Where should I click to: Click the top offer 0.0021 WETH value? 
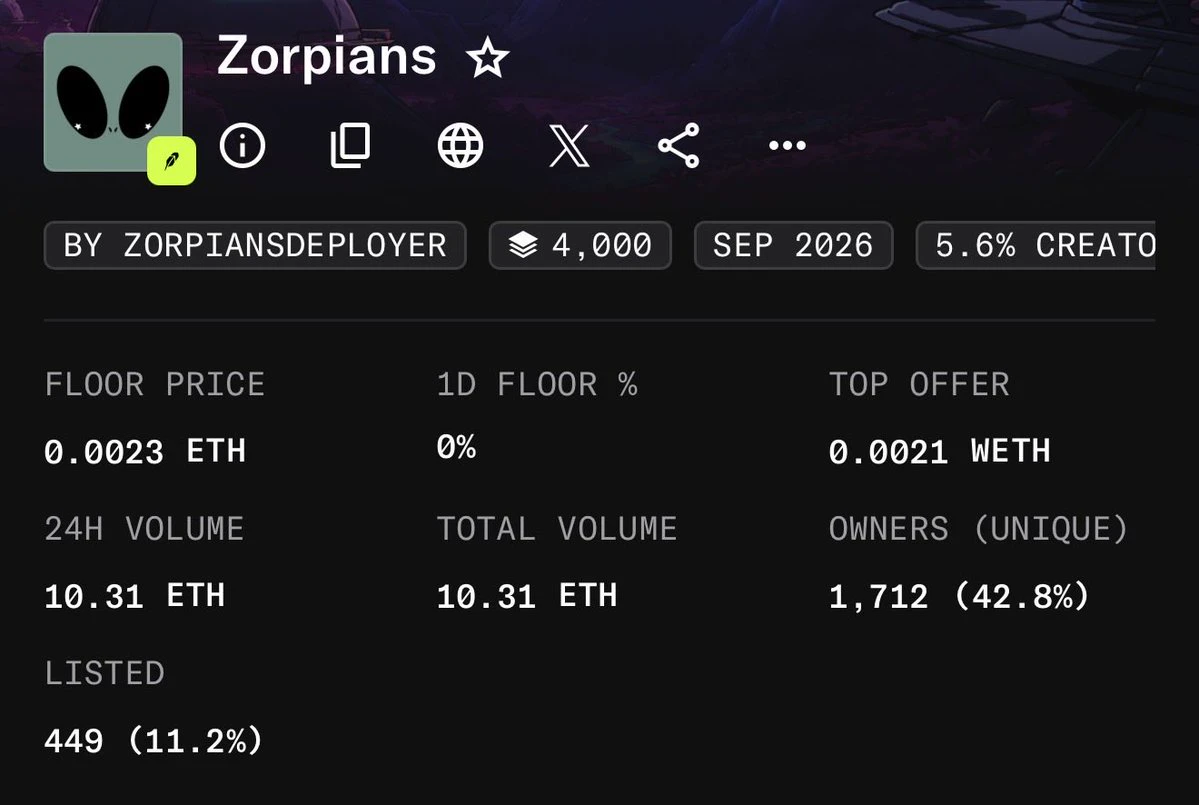point(940,451)
